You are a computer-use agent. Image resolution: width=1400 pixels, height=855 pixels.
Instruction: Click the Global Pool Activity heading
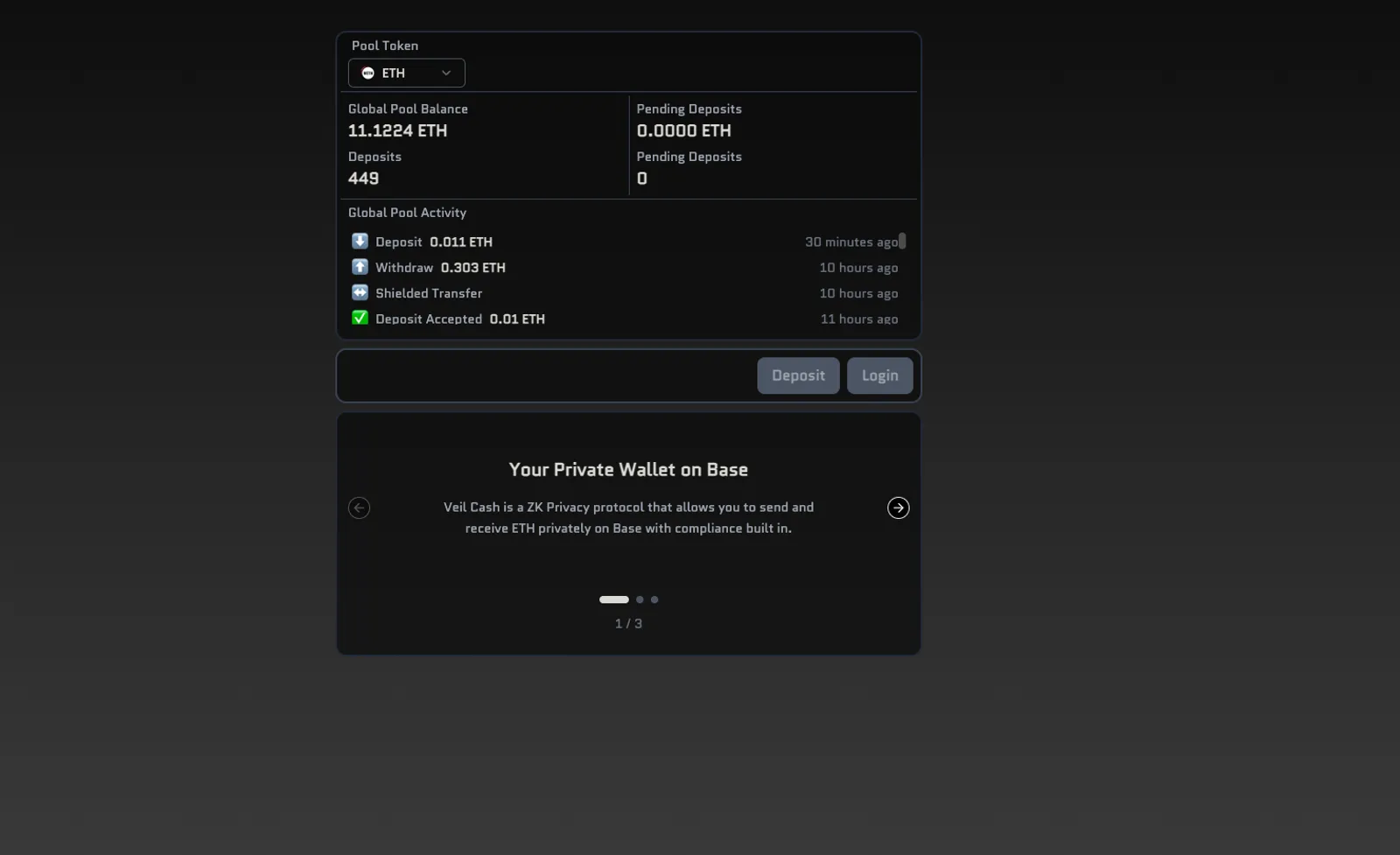[407, 213]
